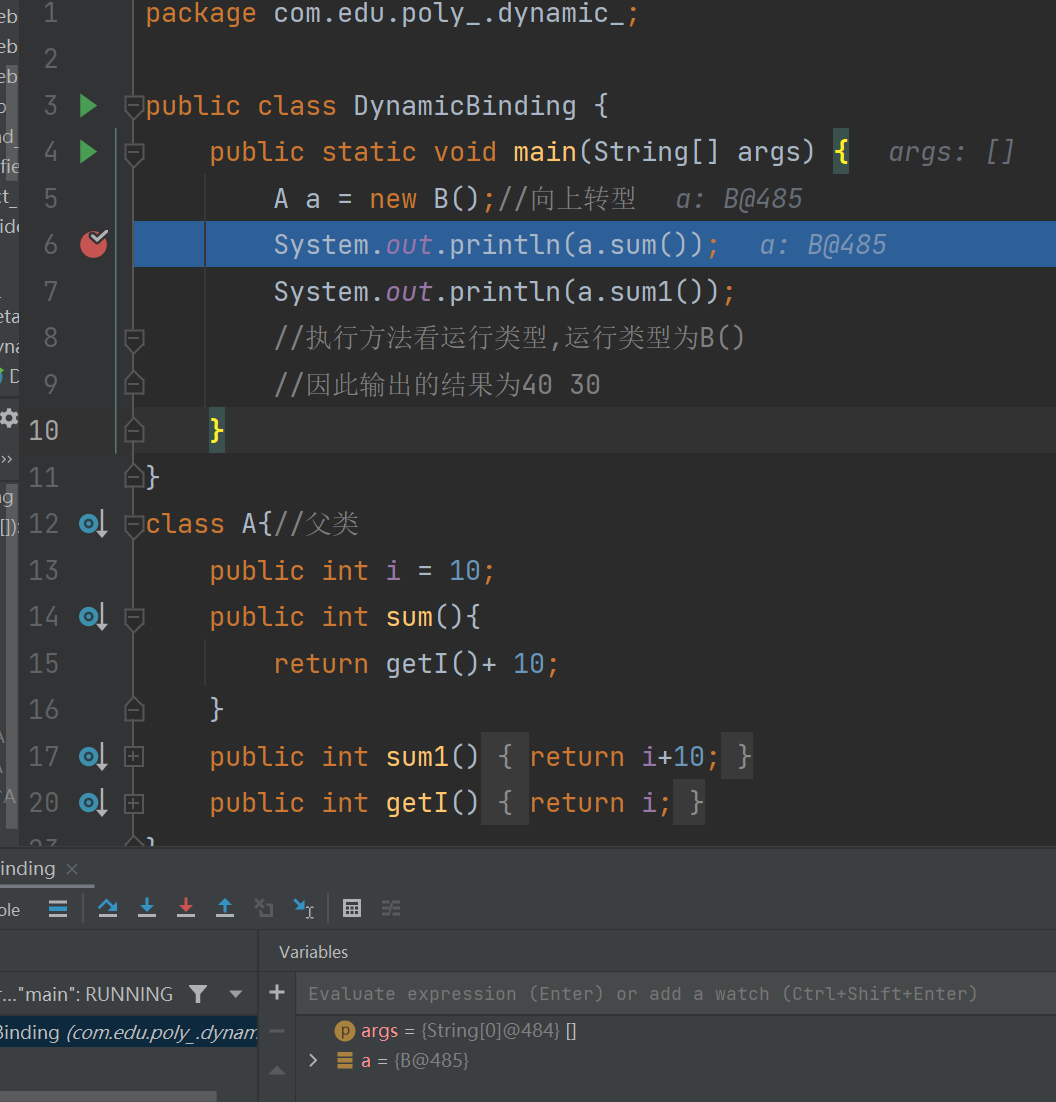Open Evaluate Expression calculator icon
Viewport: 1056px width, 1102px height.
pos(351,909)
